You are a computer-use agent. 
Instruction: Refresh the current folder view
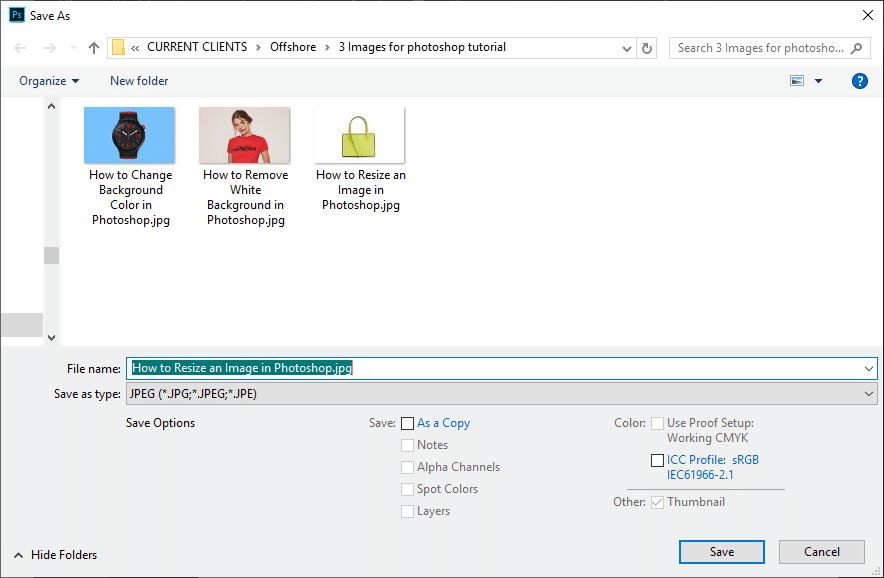648,48
